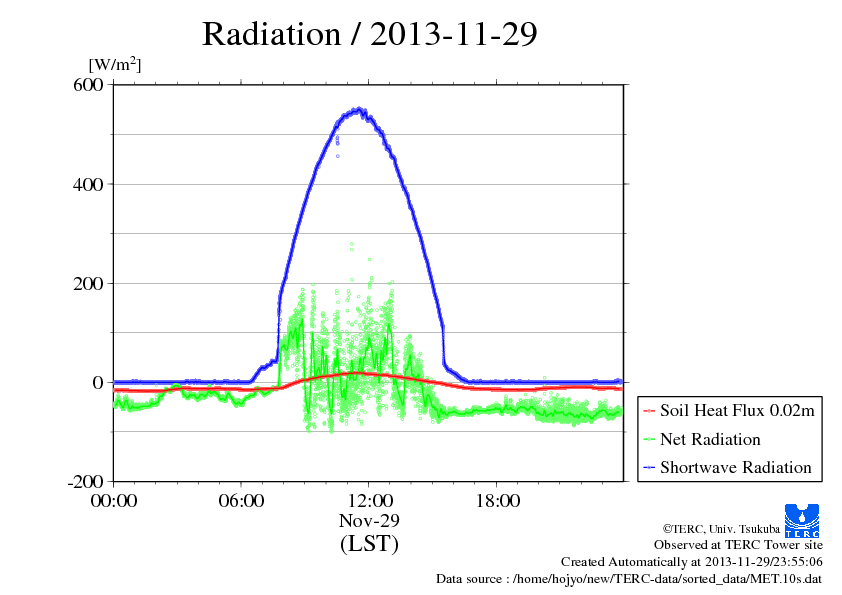842x595 pixels.
Task: Click the '[W/m2]' unit label
Action: click(114, 64)
